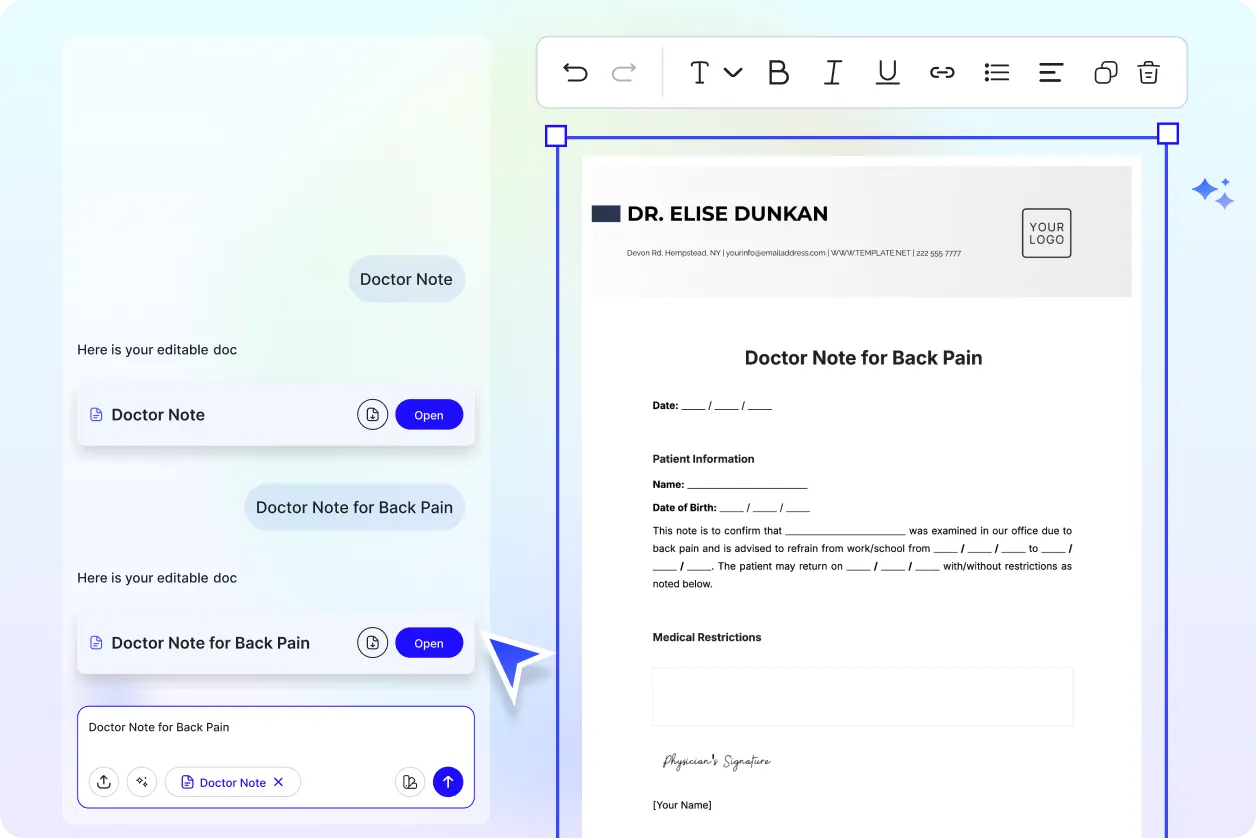Send the prompt with the arrow button
The height and width of the screenshot is (838, 1256).
click(448, 782)
